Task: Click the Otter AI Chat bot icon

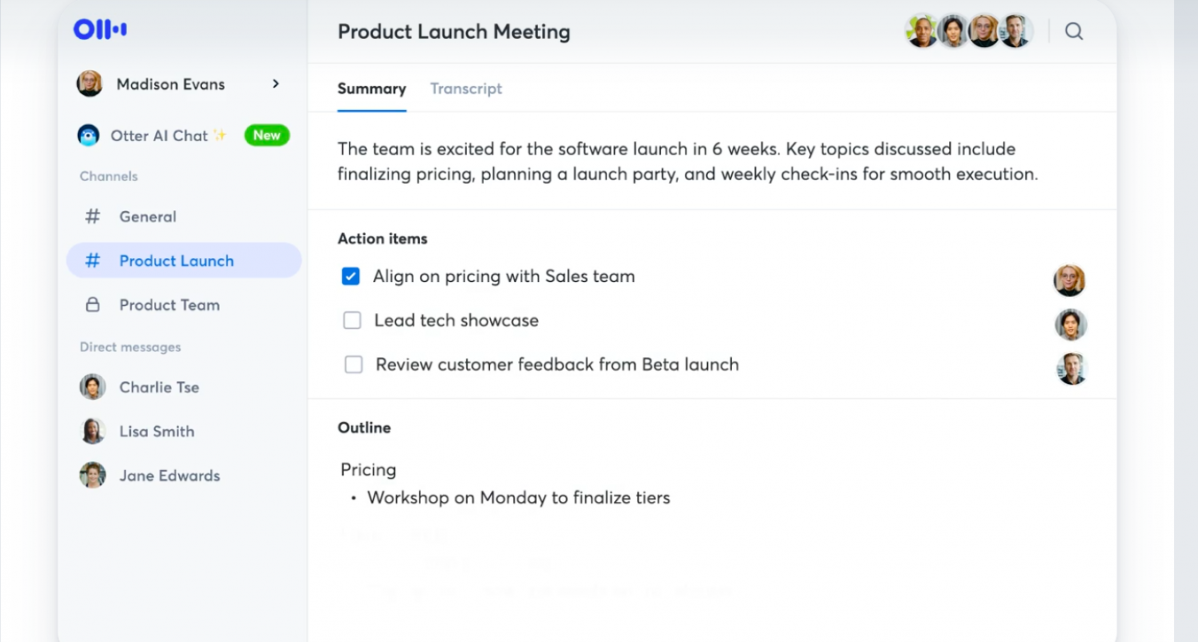Action: click(x=89, y=135)
